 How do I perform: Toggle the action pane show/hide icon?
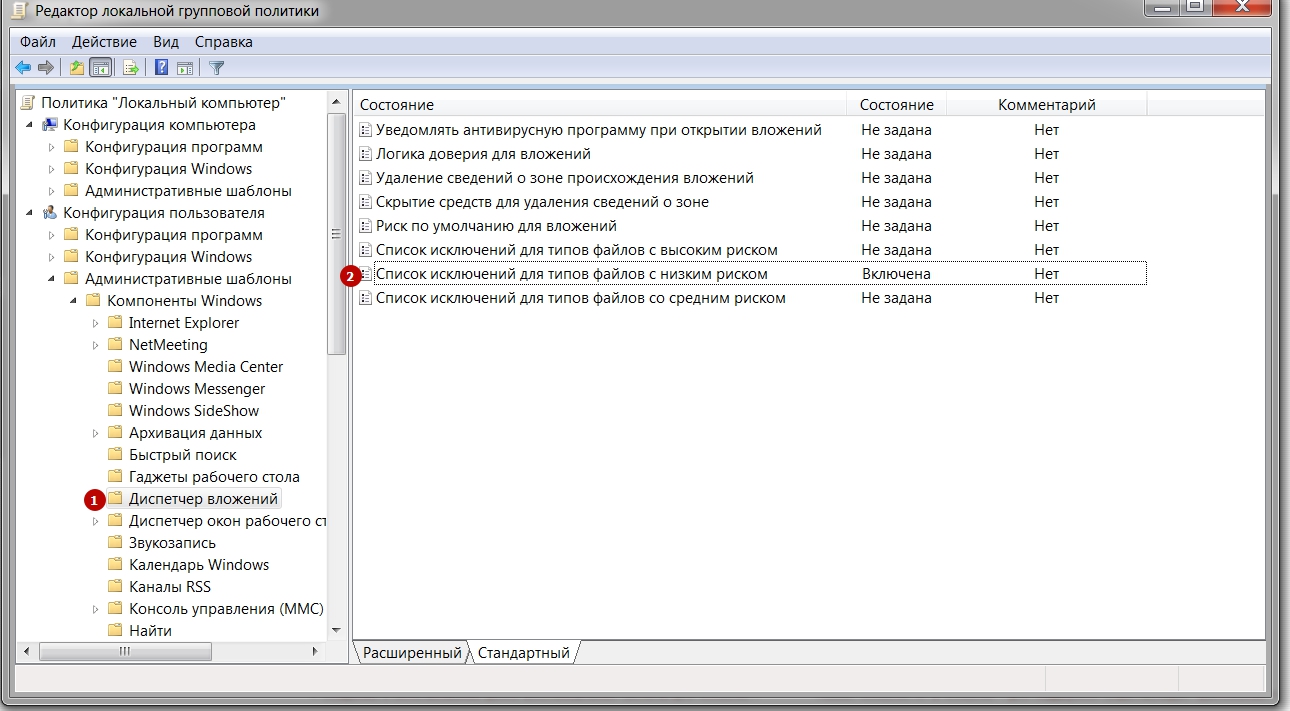click(x=184, y=67)
